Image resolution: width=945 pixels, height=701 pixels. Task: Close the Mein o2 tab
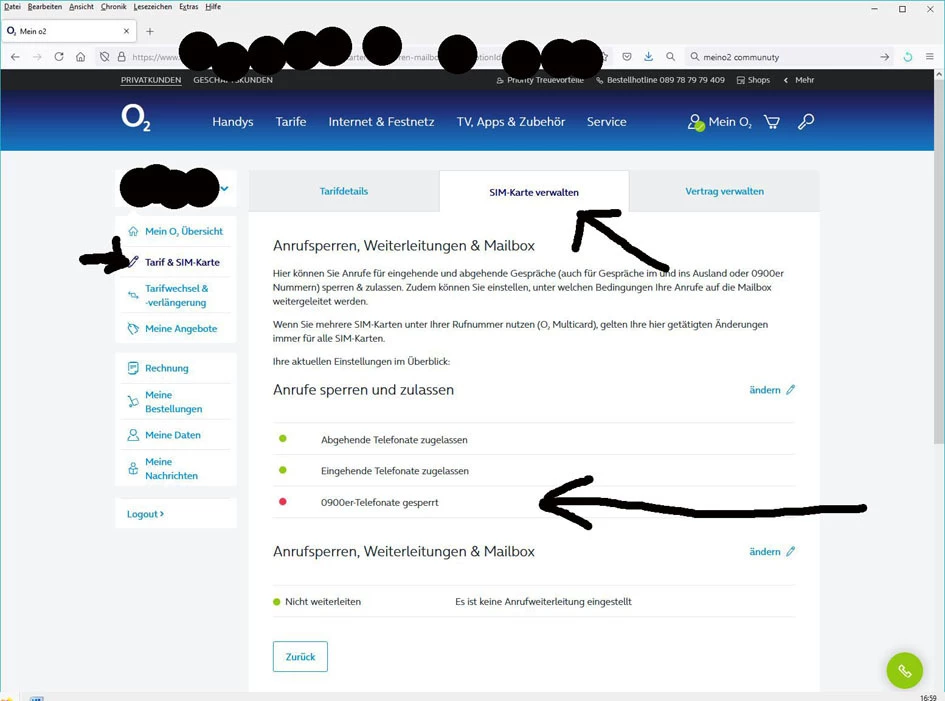click(x=127, y=31)
